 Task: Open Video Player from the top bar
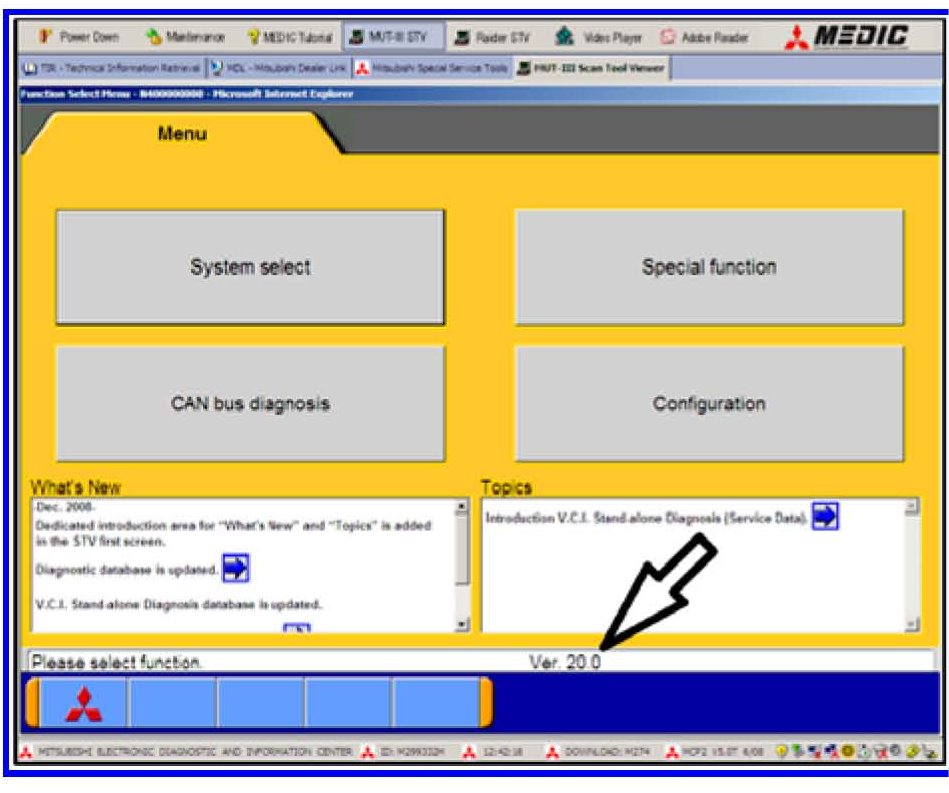point(601,37)
